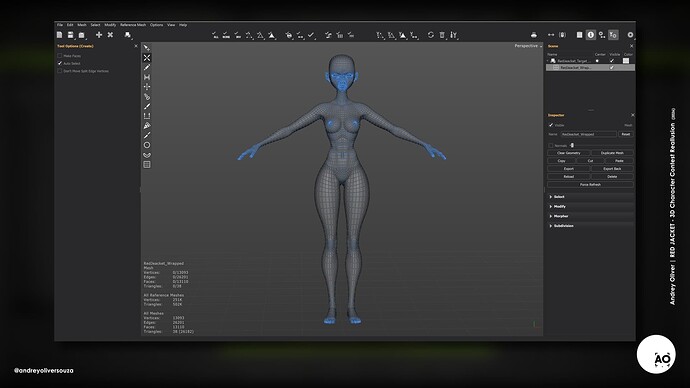Enable the Normals checkbox in Inspector
690x388 pixels.
(x=551, y=145)
